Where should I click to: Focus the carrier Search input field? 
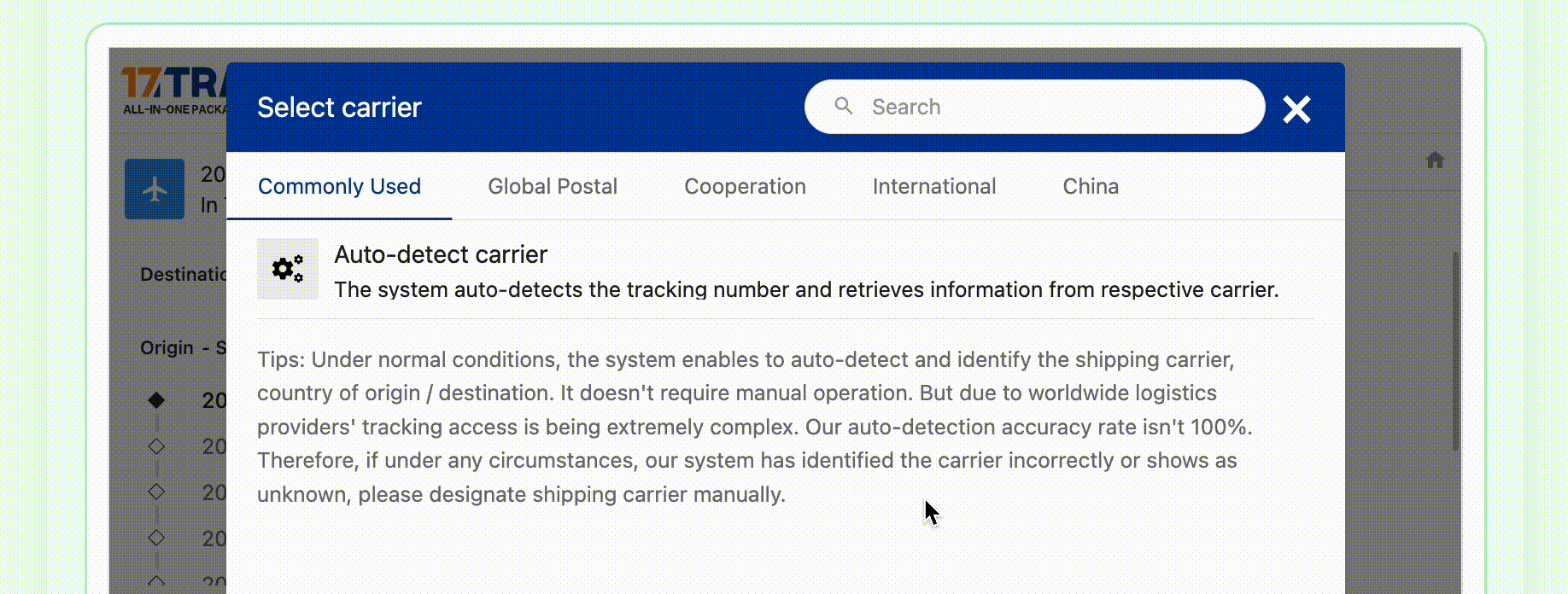1050,107
